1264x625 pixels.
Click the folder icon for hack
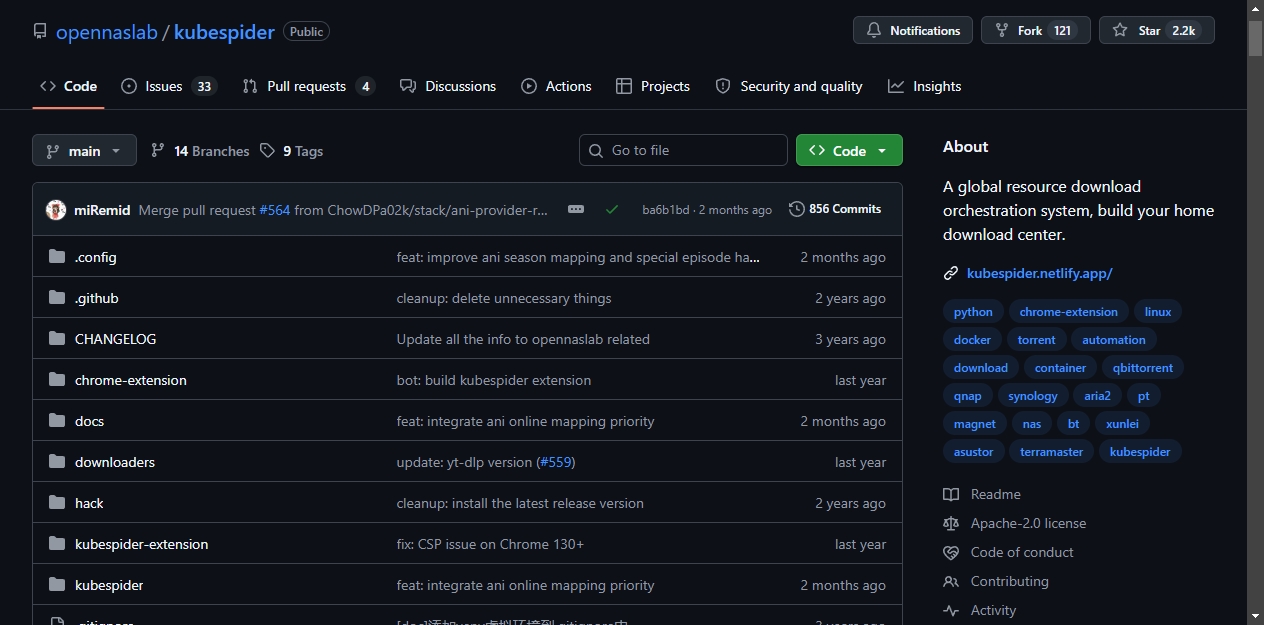tap(57, 503)
